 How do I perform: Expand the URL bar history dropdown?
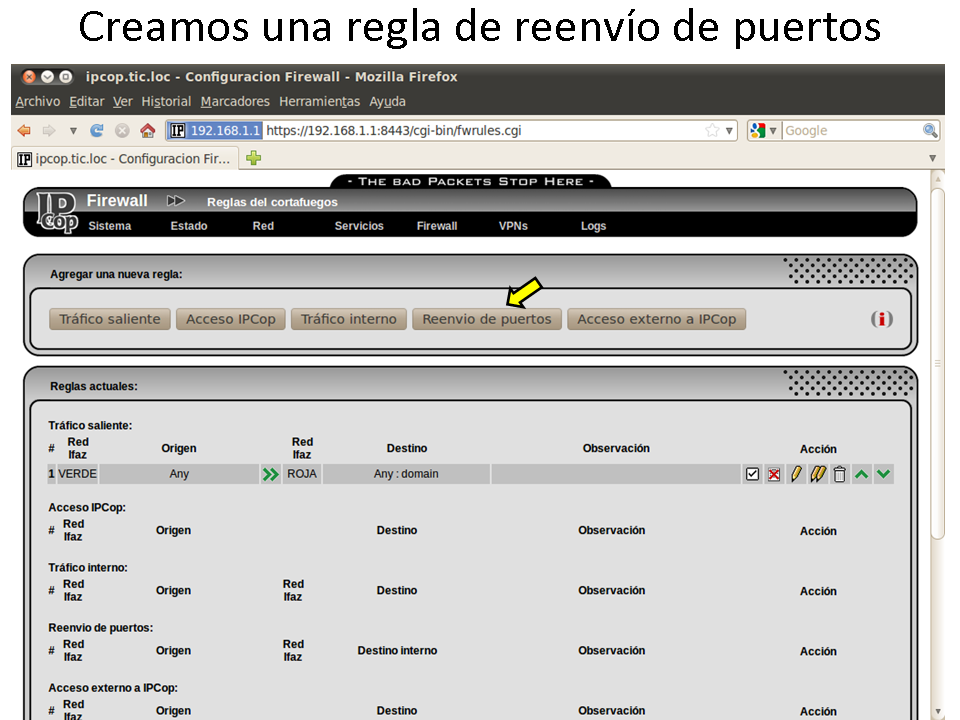tap(730, 131)
